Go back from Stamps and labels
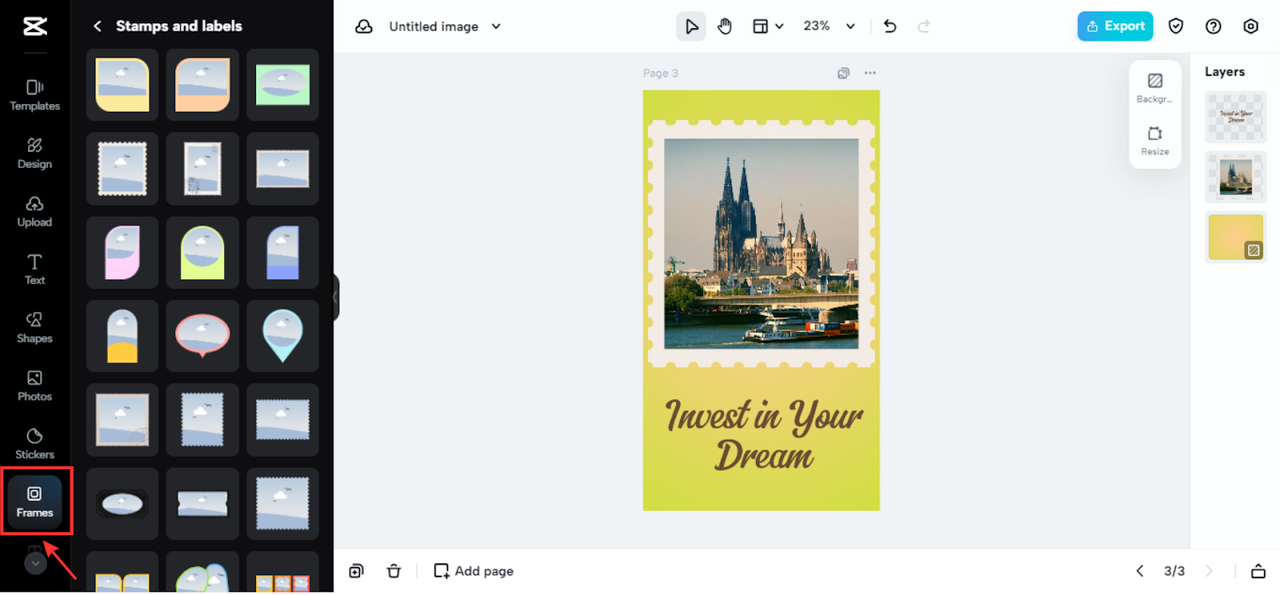1280x595 pixels. (x=97, y=26)
